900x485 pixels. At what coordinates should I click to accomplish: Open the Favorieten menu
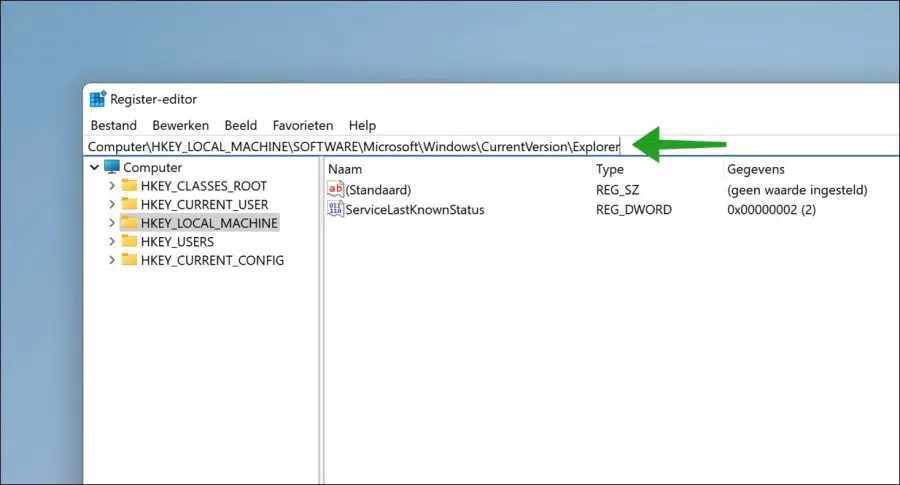(x=302, y=125)
